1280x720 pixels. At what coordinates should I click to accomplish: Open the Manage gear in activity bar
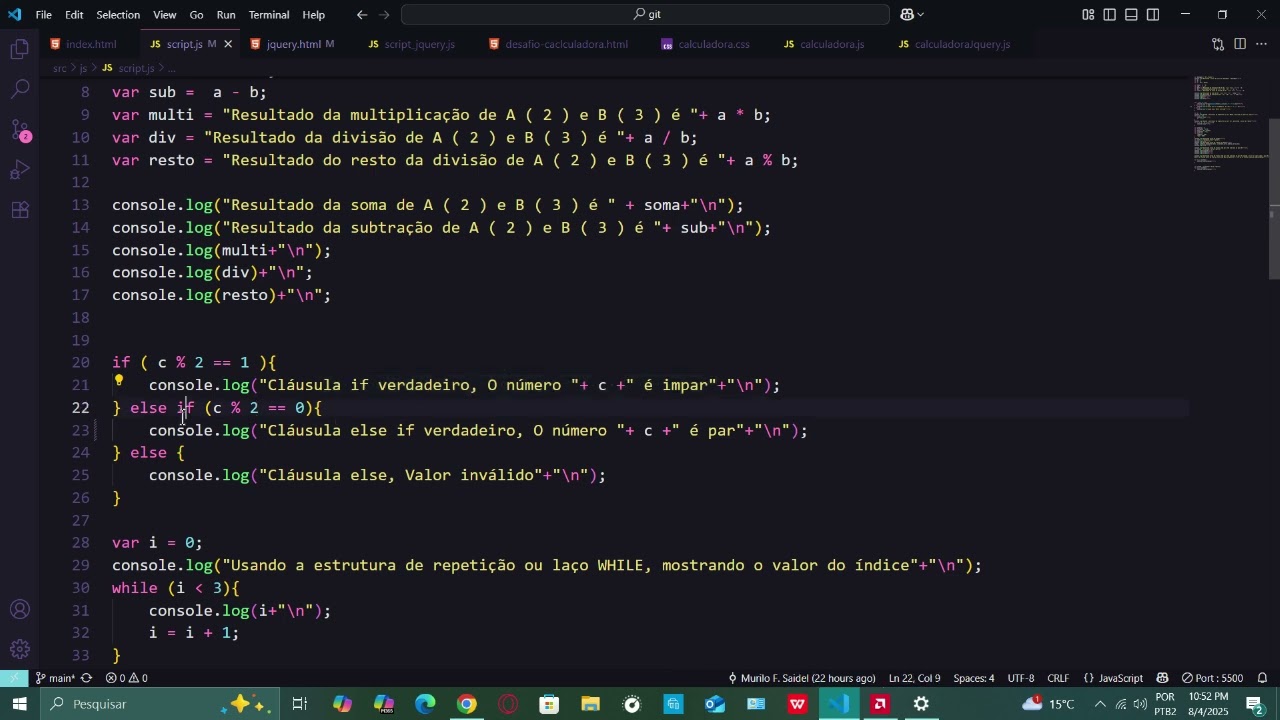click(19, 650)
